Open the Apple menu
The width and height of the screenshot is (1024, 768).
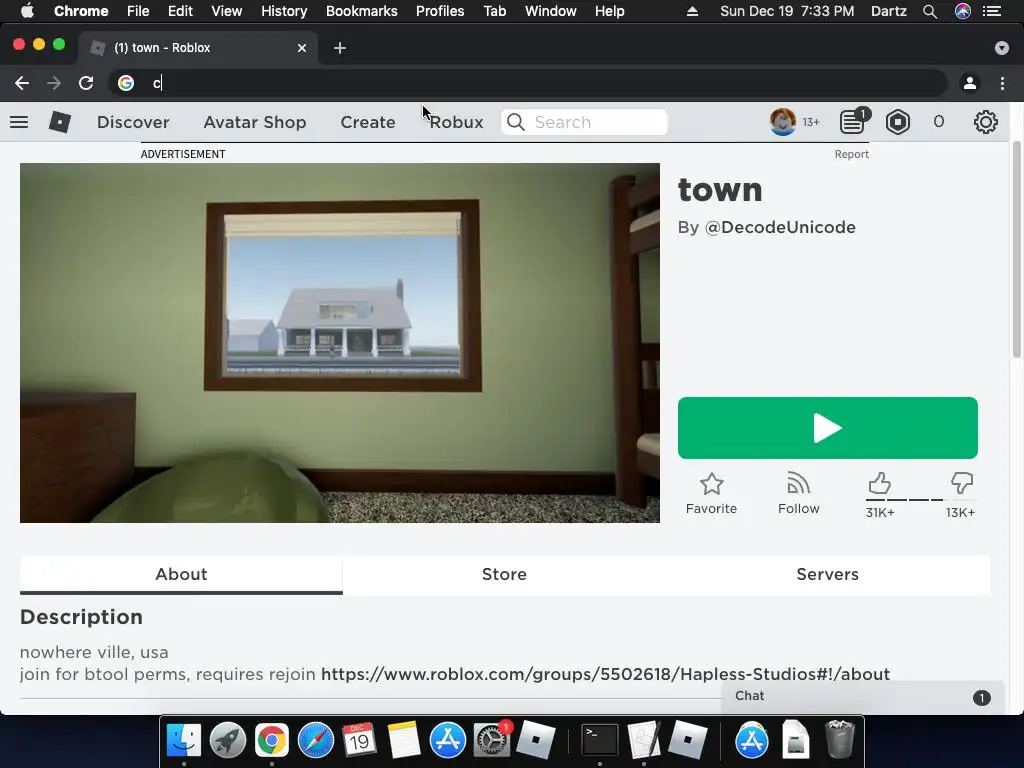[x=27, y=11]
